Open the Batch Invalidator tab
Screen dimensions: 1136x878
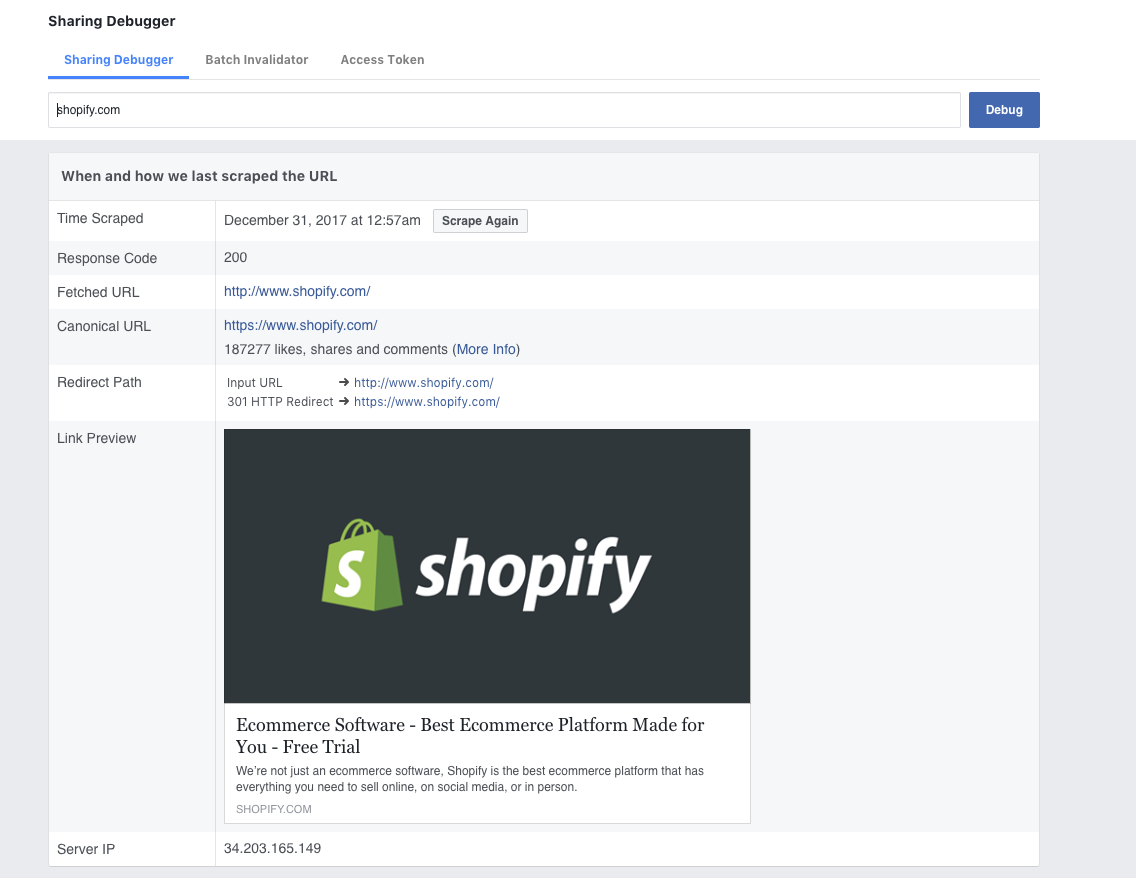(256, 60)
